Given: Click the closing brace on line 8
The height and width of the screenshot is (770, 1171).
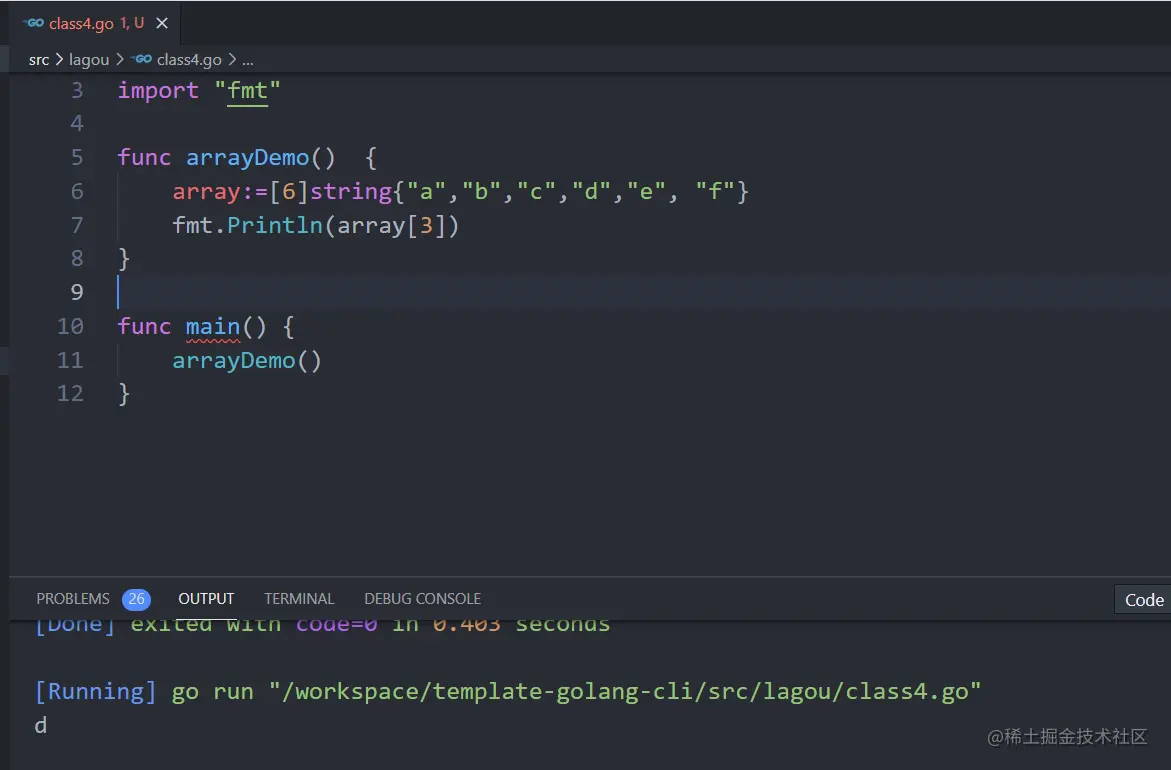Looking at the screenshot, I should (124, 258).
